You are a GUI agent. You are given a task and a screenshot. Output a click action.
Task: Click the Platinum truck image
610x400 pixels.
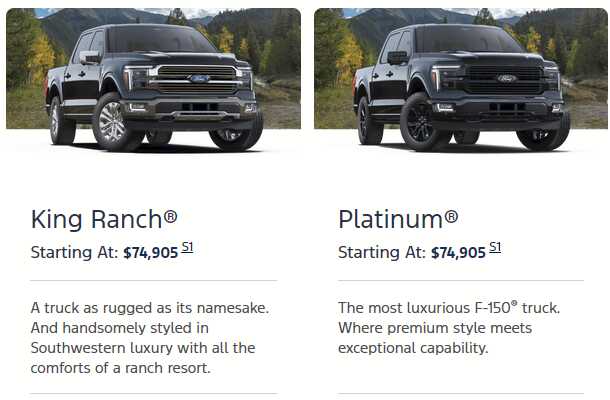tap(461, 80)
